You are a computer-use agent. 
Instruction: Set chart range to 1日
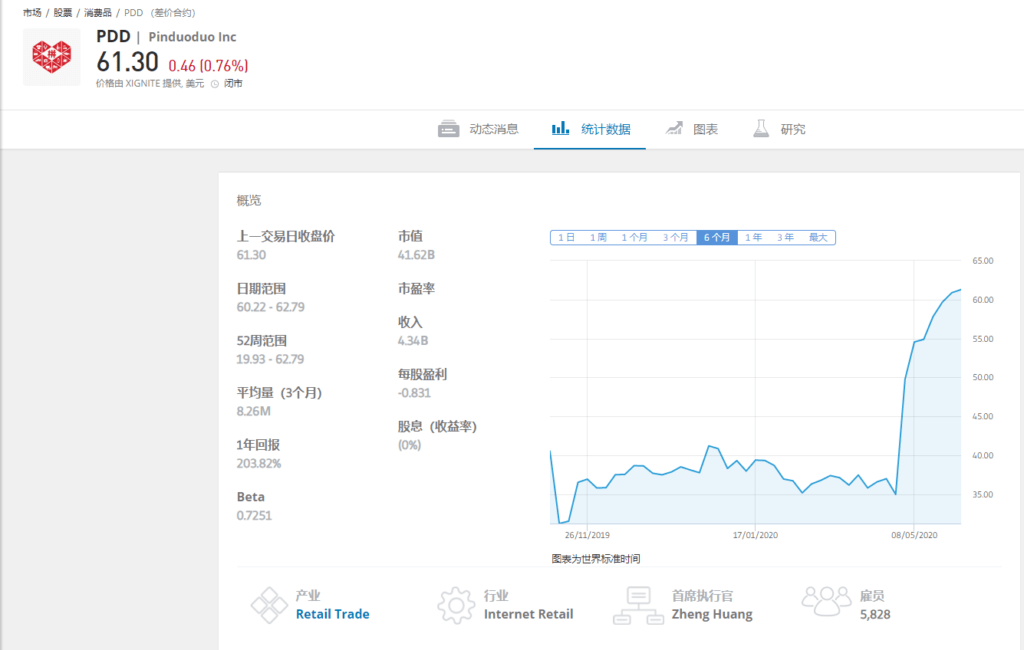click(x=566, y=237)
